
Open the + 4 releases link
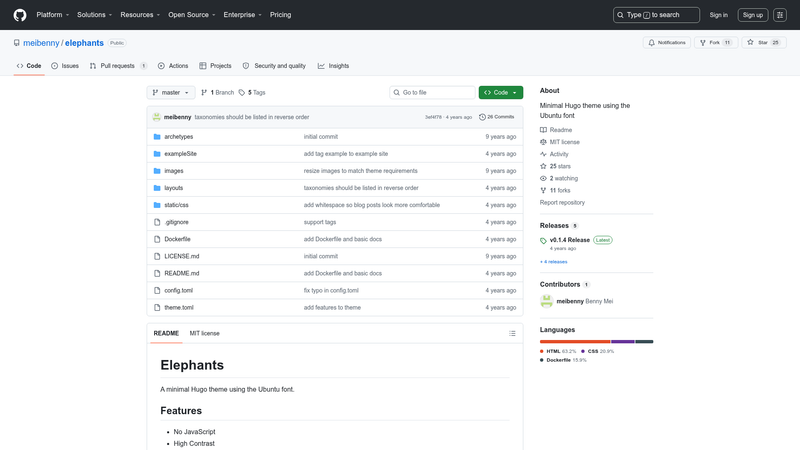click(x=554, y=262)
